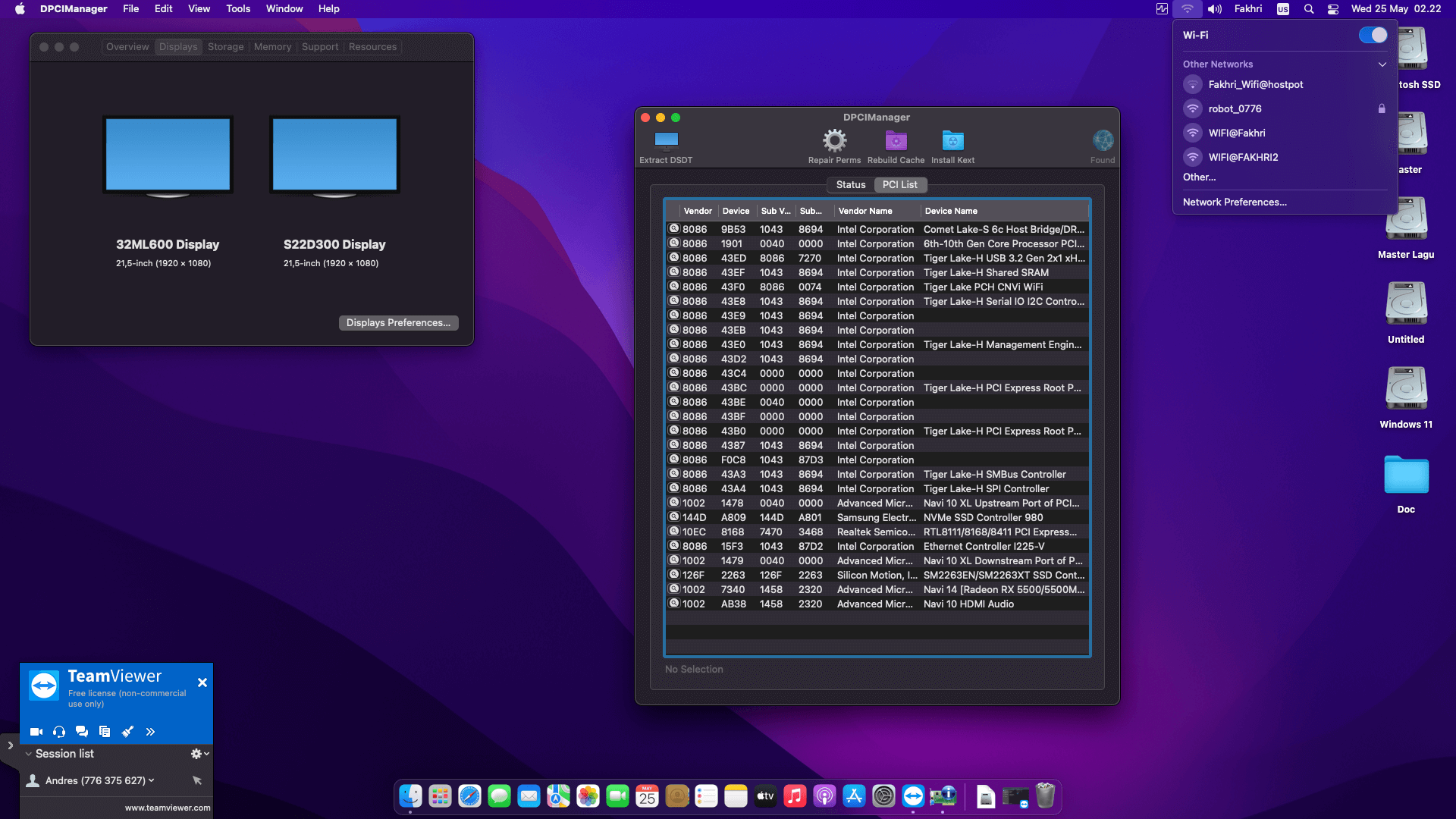Click Displays Preferences... button
Image resolution: width=1456 pixels, height=819 pixels.
398,323
